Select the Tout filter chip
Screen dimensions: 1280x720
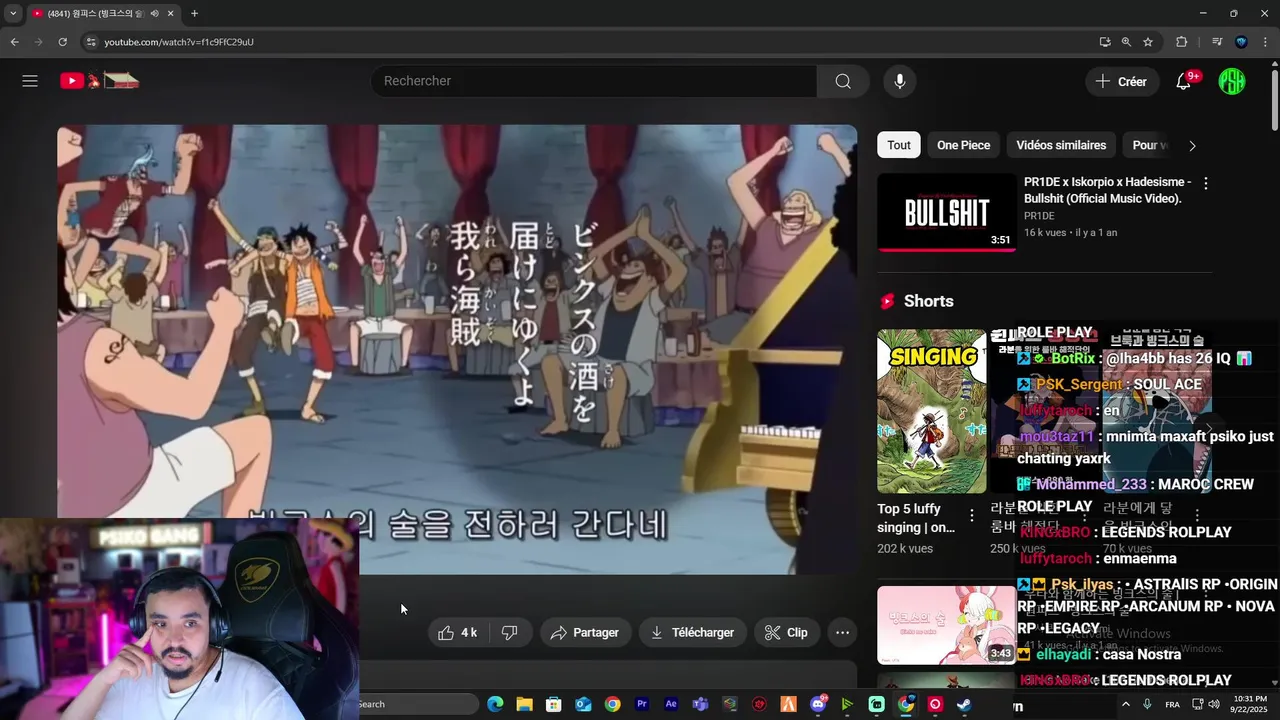point(899,145)
